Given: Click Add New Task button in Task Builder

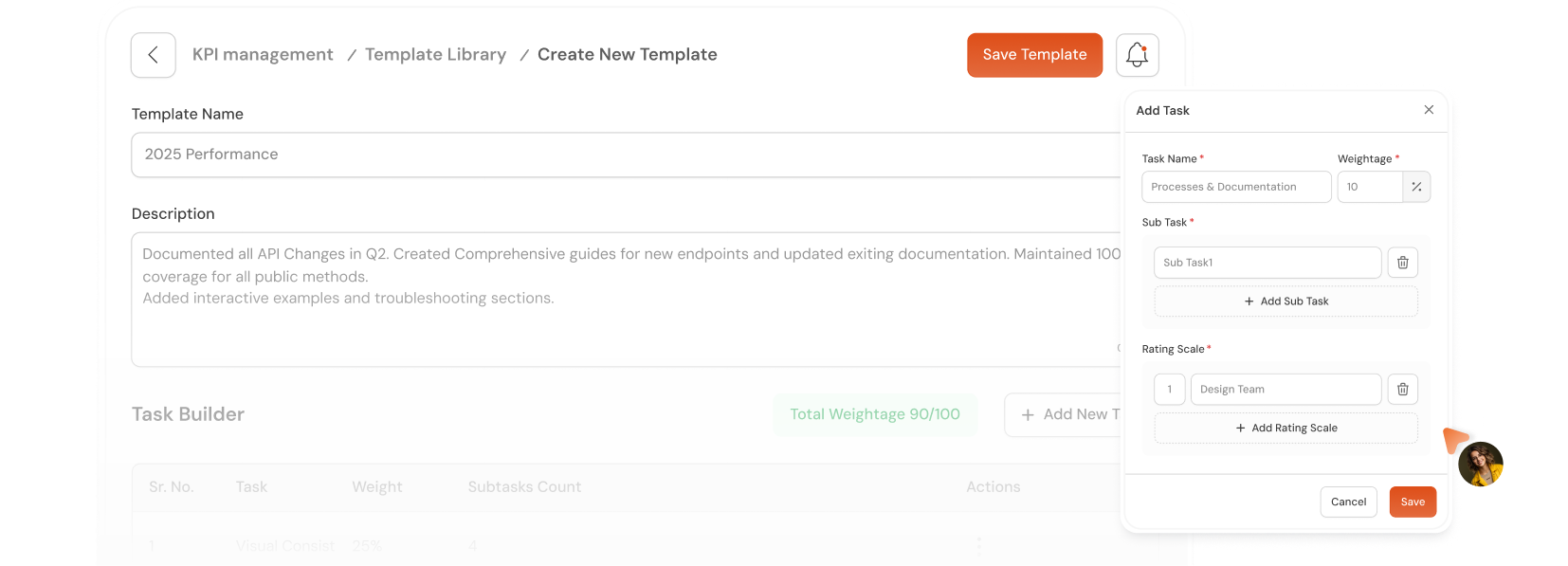Looking at the screenshot, I should pyautogui.click(x=1064, y=414).
